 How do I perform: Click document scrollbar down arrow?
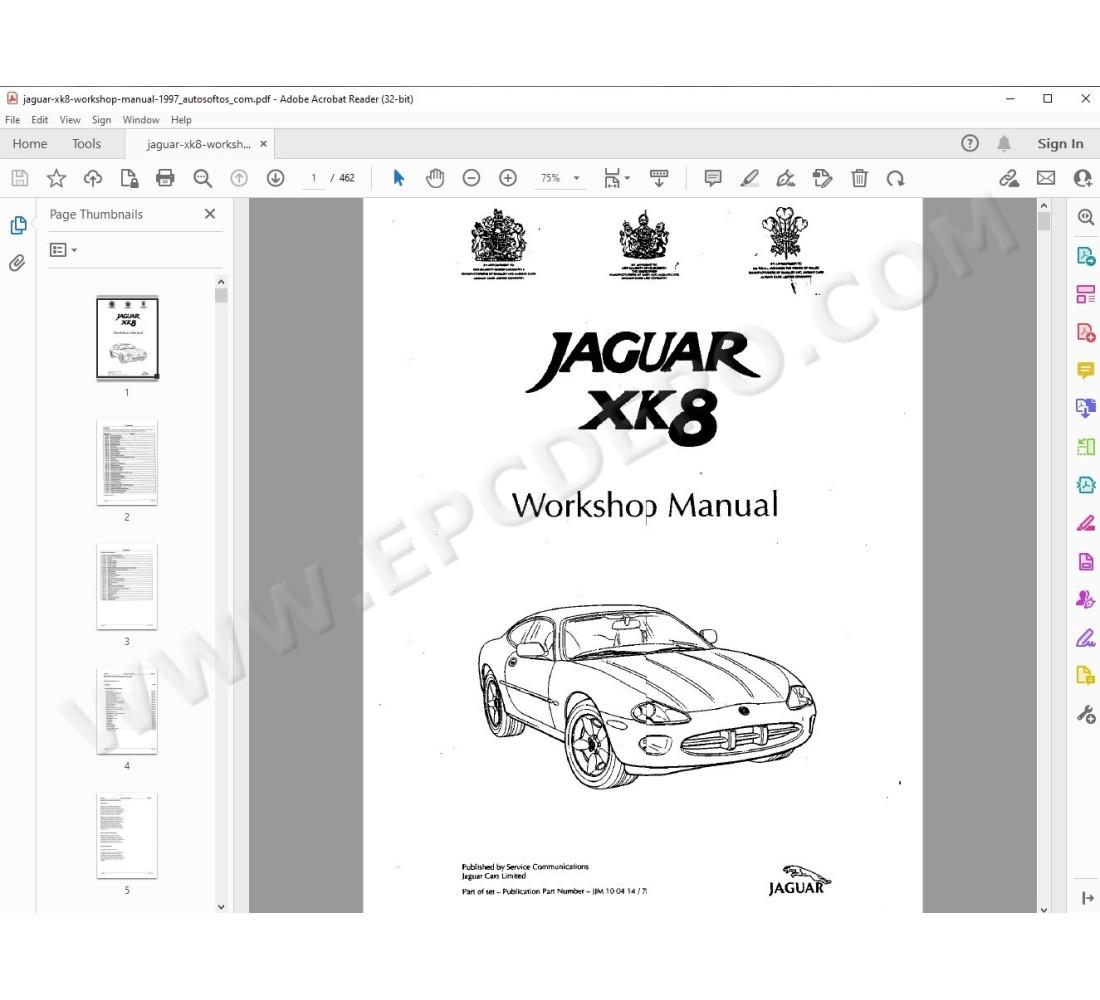(x=1044, y=909)
